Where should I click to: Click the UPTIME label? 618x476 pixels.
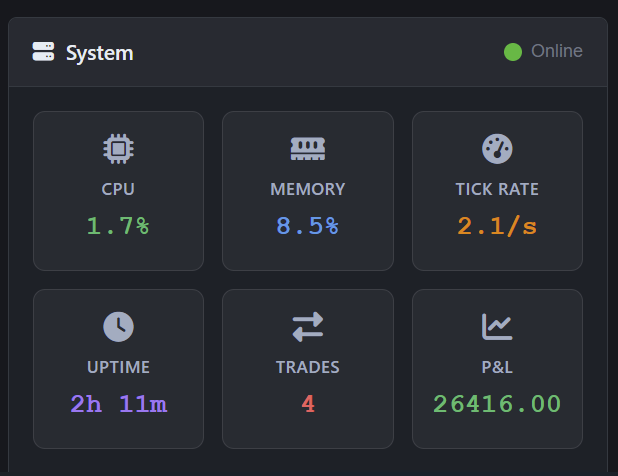tap(118, 367)
